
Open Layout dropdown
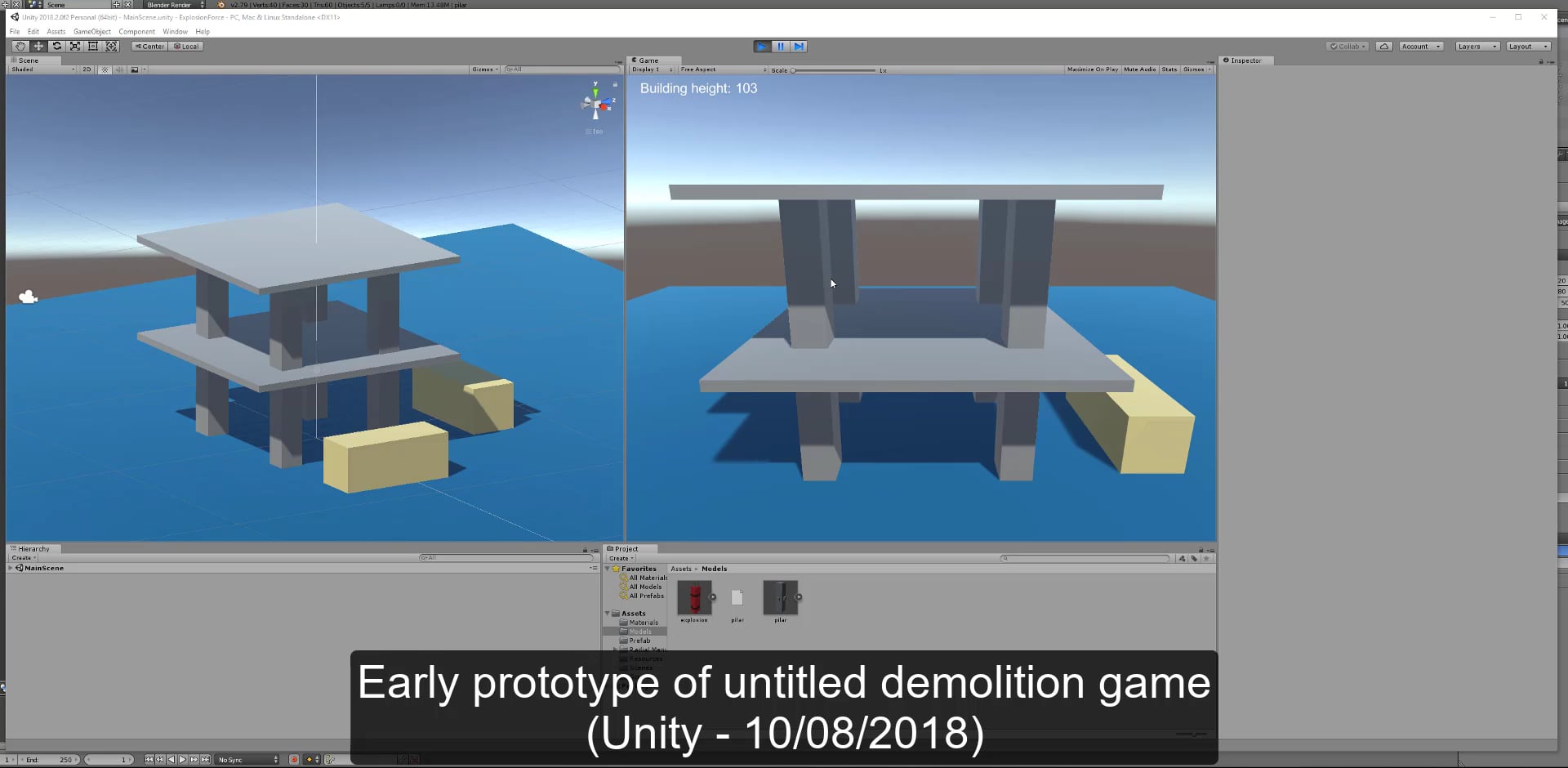point(1529,47)
